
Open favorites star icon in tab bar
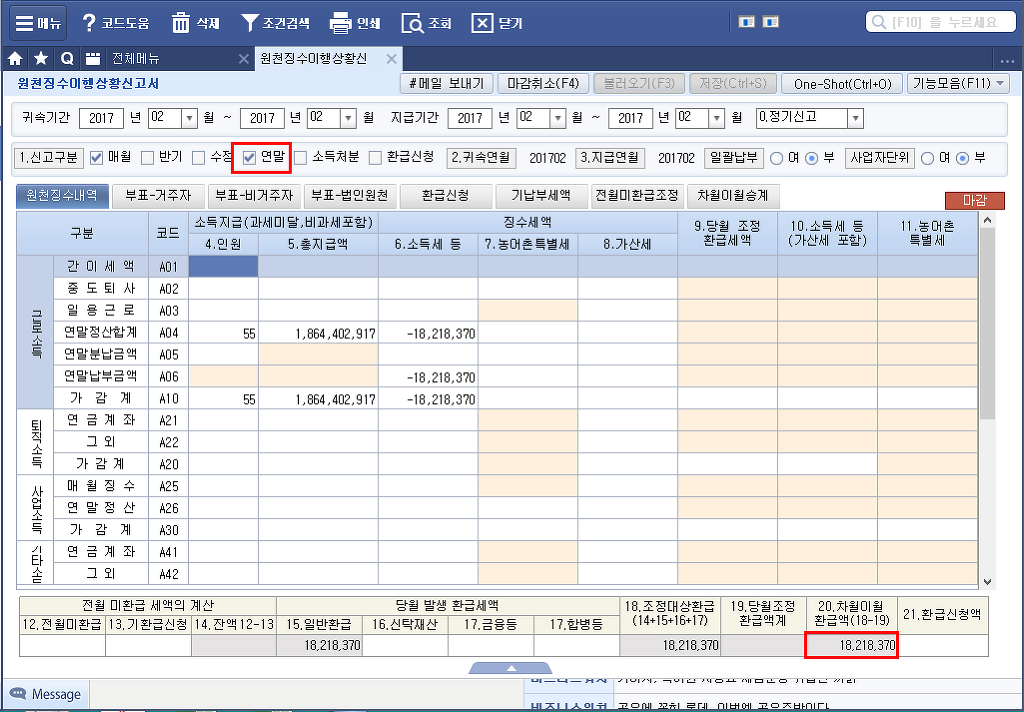[40, 58]
